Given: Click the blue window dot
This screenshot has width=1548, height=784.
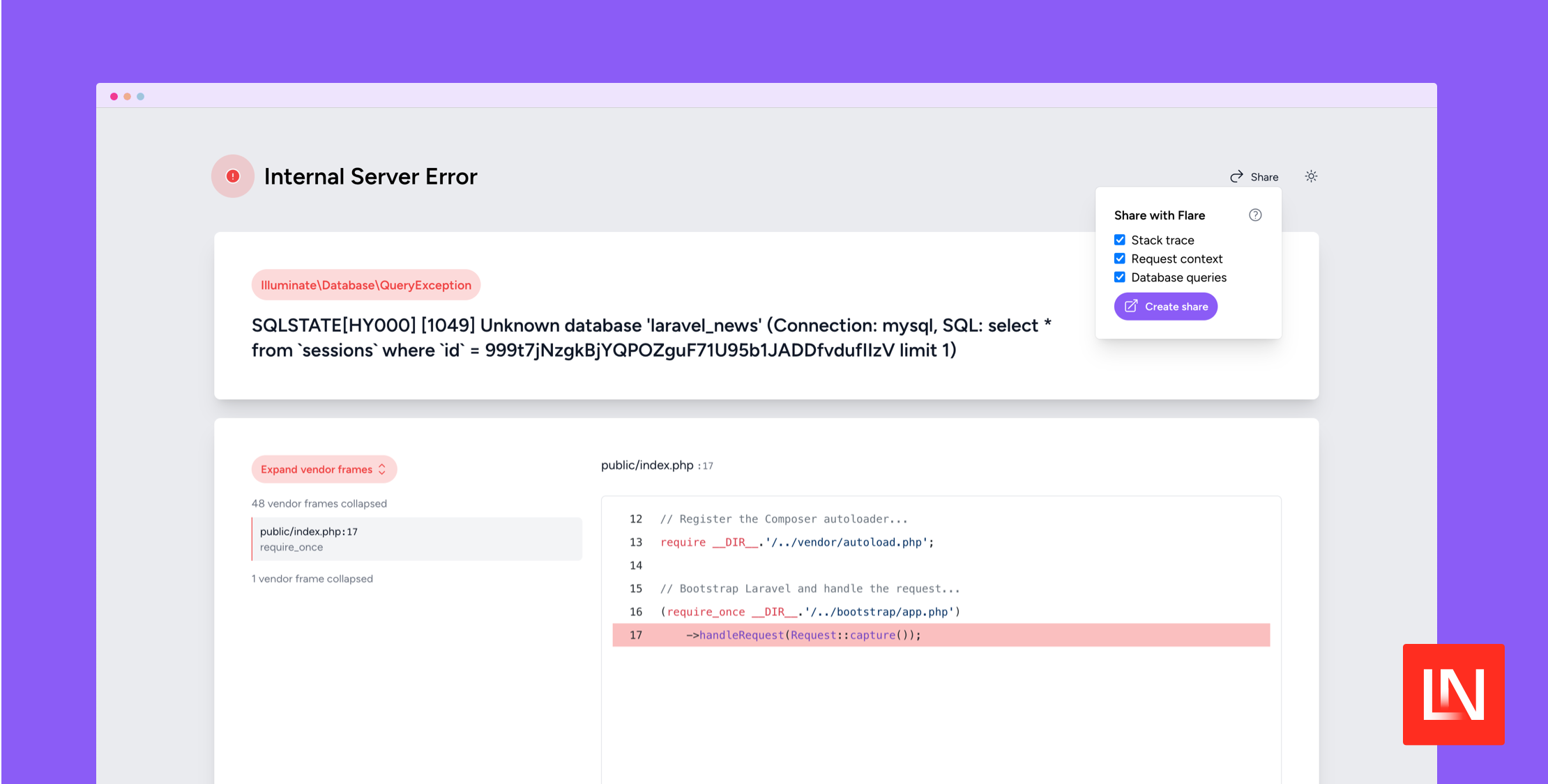Looking at the screenshot, I should point(140,97).
